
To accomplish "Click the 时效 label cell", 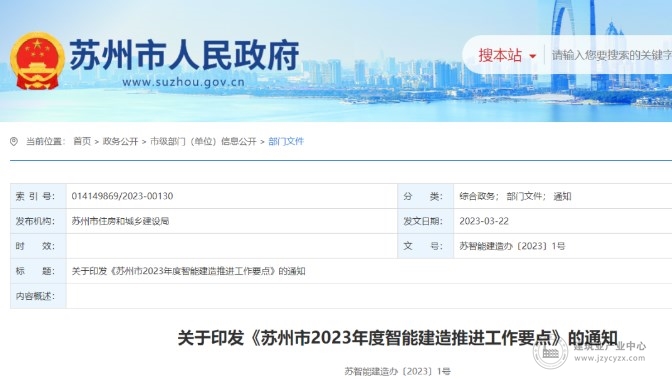I will (x=38, y=246).
